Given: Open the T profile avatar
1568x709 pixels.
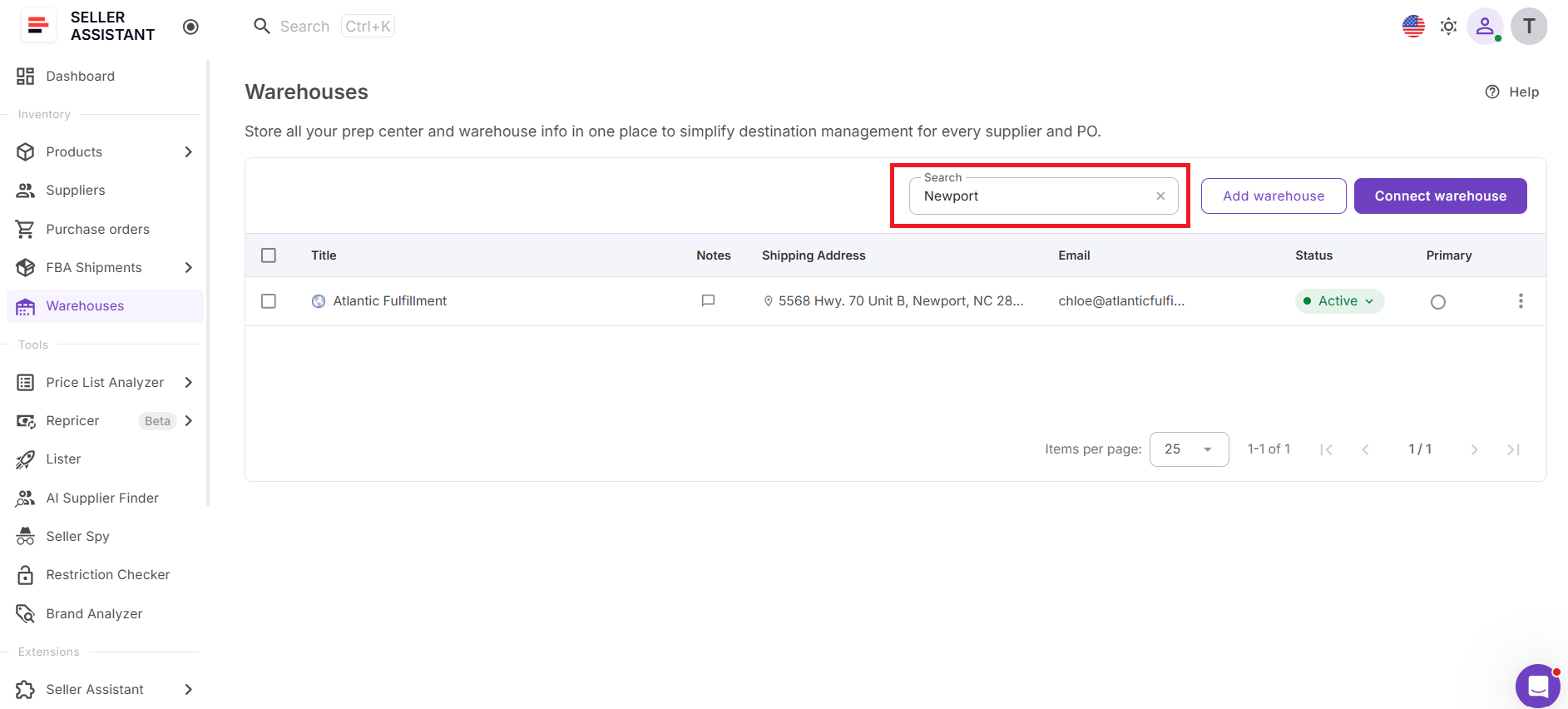Looking at the screenshot, I should point(1529,27).
